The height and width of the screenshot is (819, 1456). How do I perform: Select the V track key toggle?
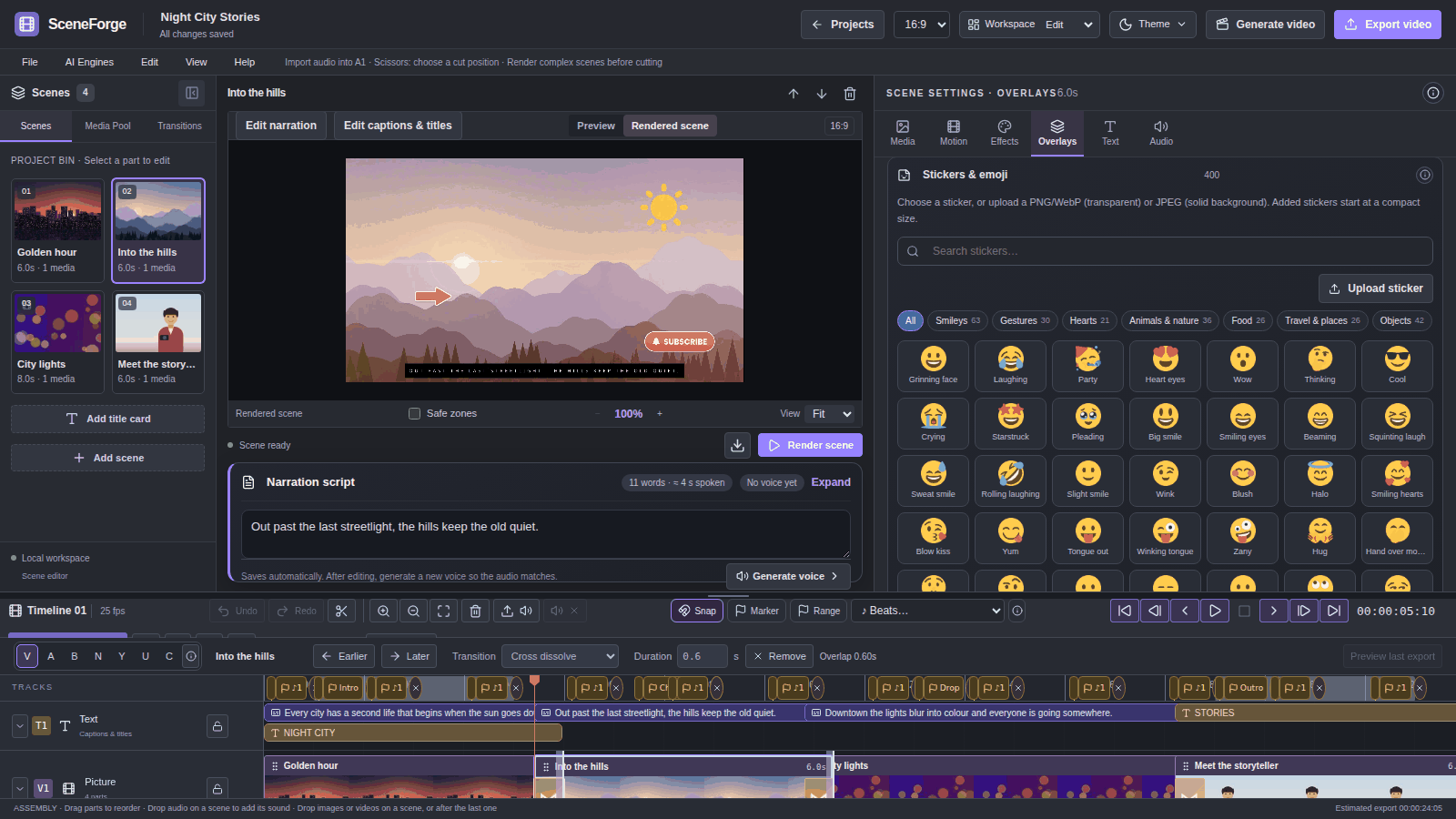click(27, 656)
